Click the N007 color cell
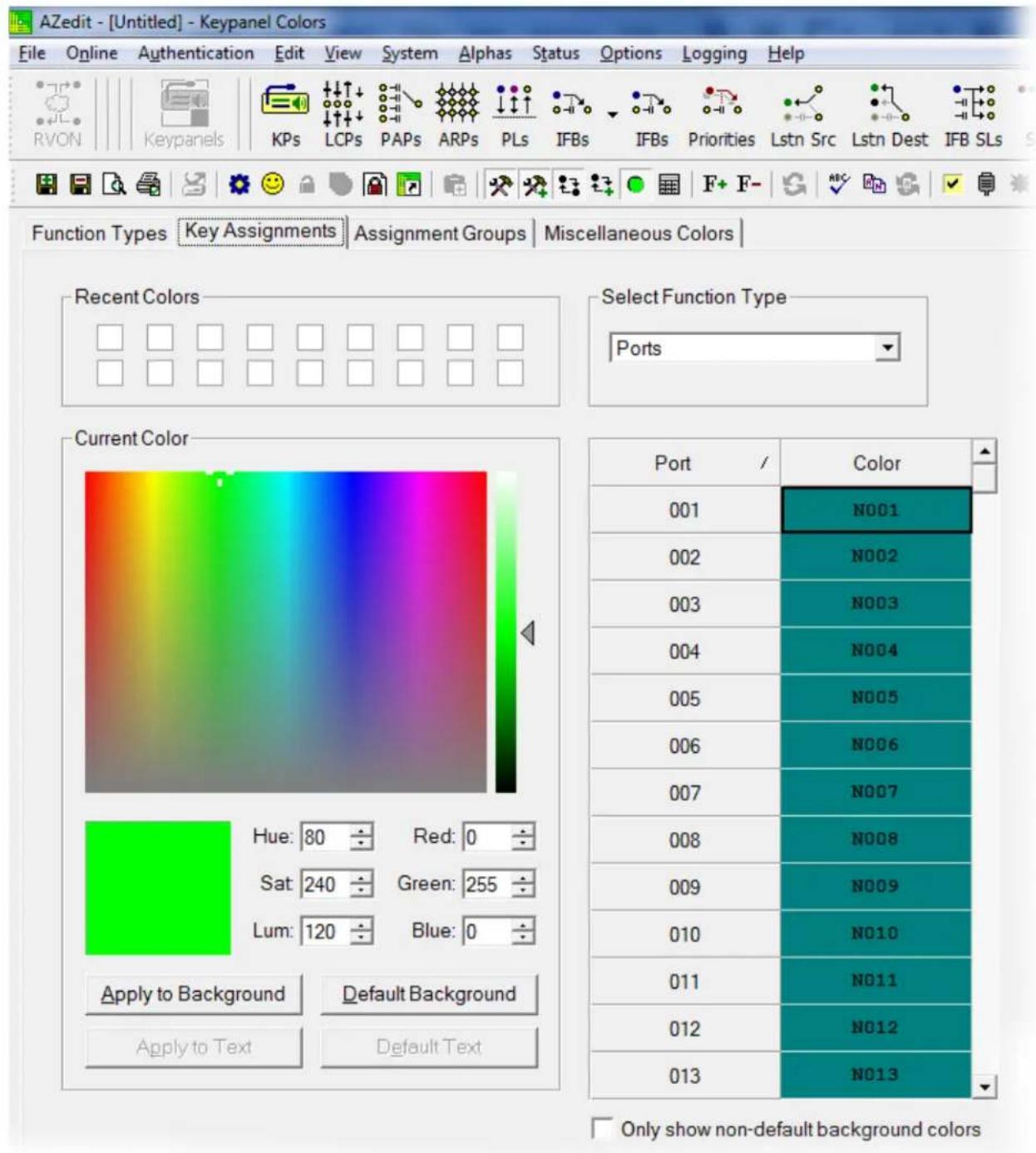1036x1153 pixels. coord(876,792)
